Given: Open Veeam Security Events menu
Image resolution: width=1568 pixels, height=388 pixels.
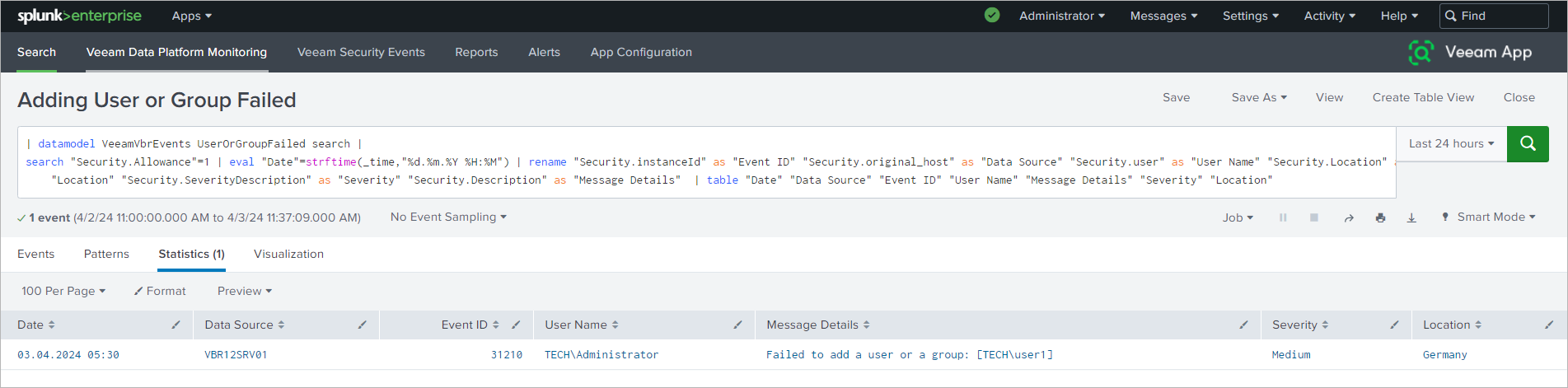Looking at the screenshot, I should [361, 52].
